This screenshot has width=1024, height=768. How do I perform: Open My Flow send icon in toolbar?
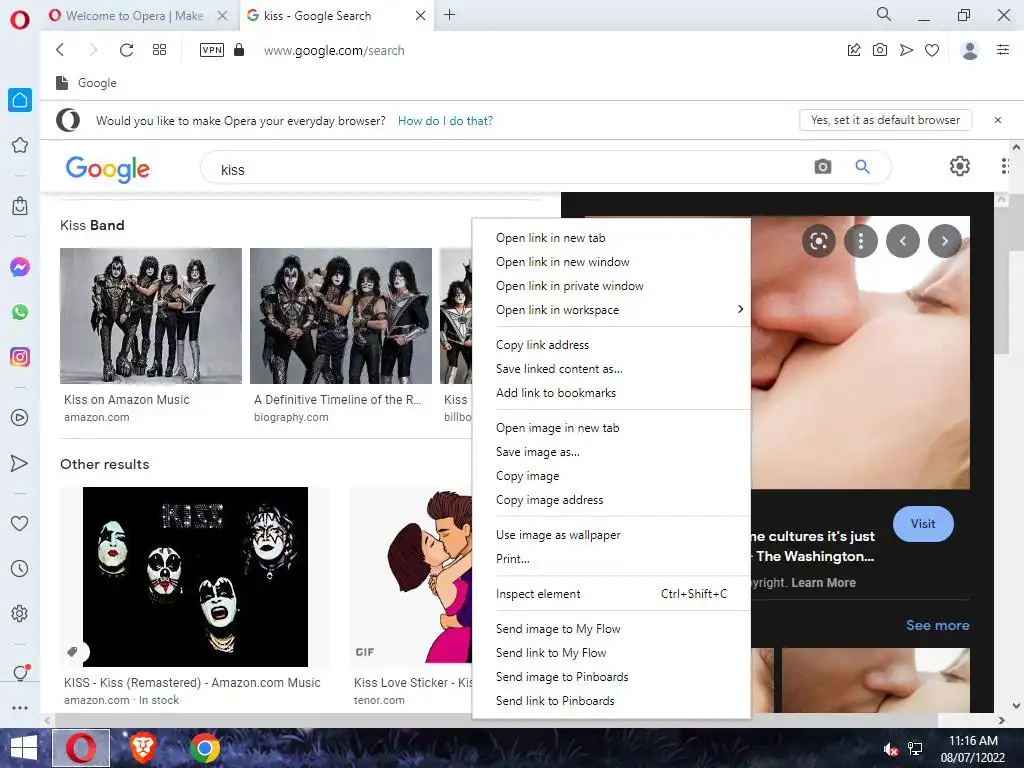pos(906,50)
